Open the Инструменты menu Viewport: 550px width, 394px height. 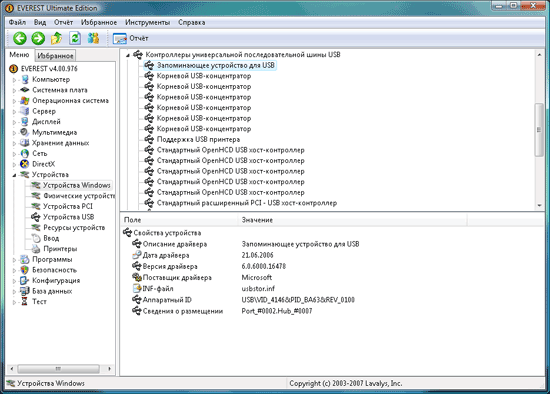tap(147, 22)
